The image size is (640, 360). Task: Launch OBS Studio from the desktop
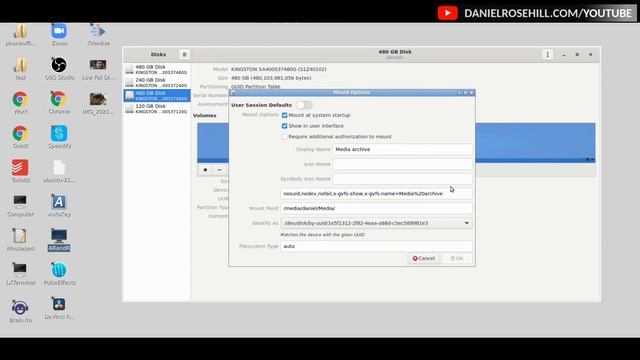pos(59,68)
